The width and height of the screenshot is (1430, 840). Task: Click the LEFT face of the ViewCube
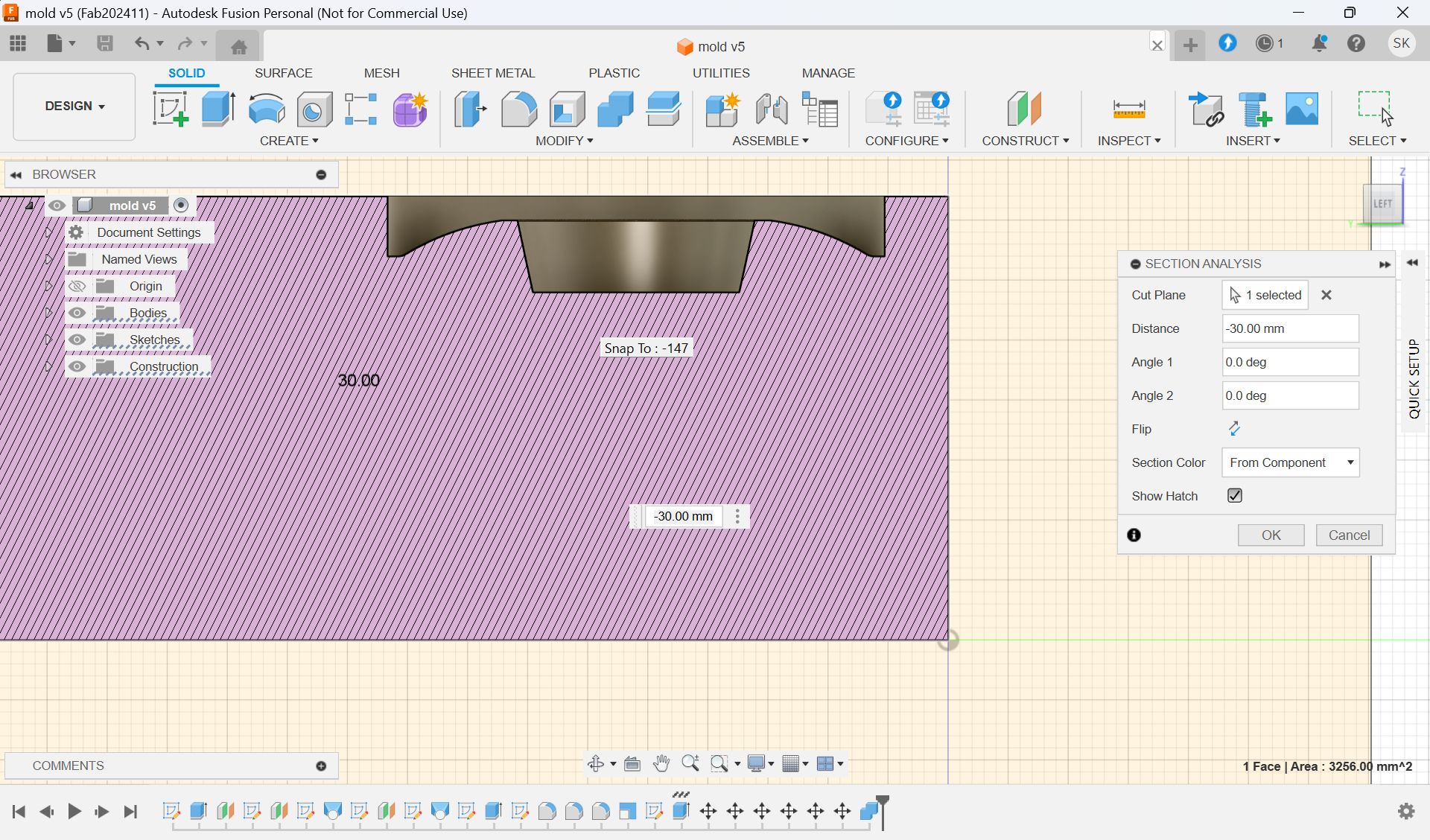[1382, 203]
